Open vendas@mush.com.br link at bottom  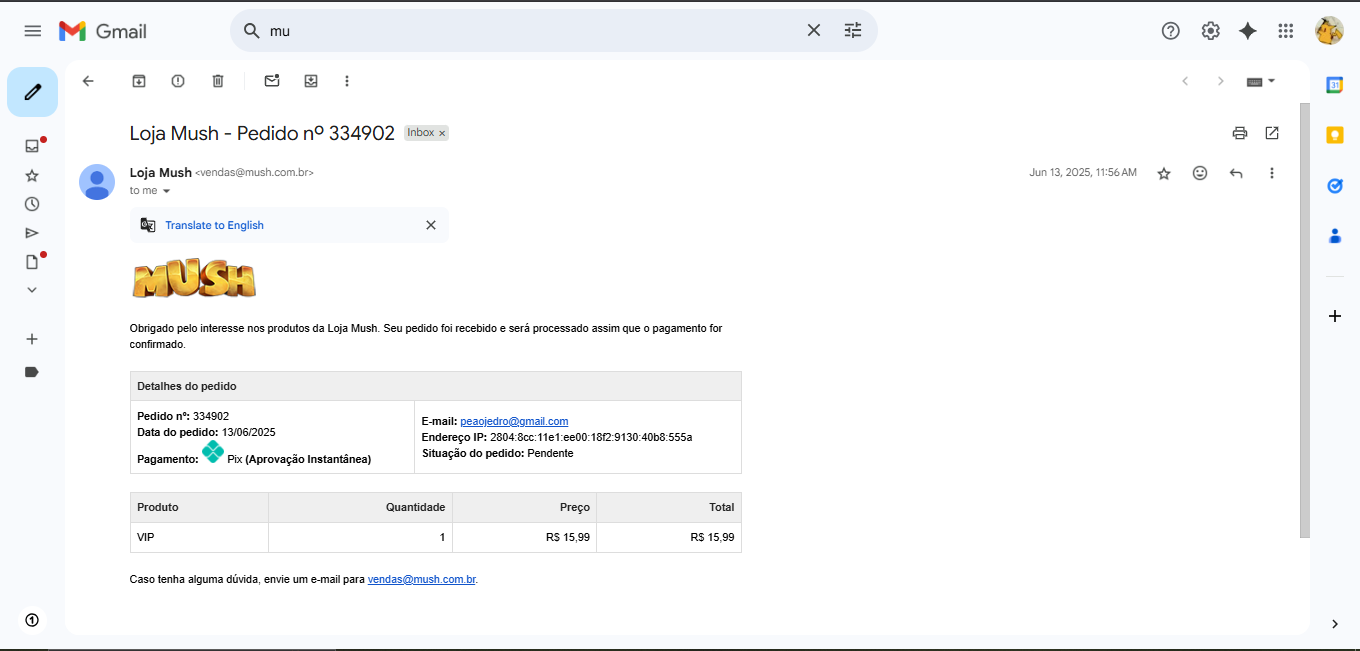pyautogui.click(x=421, y=579)
